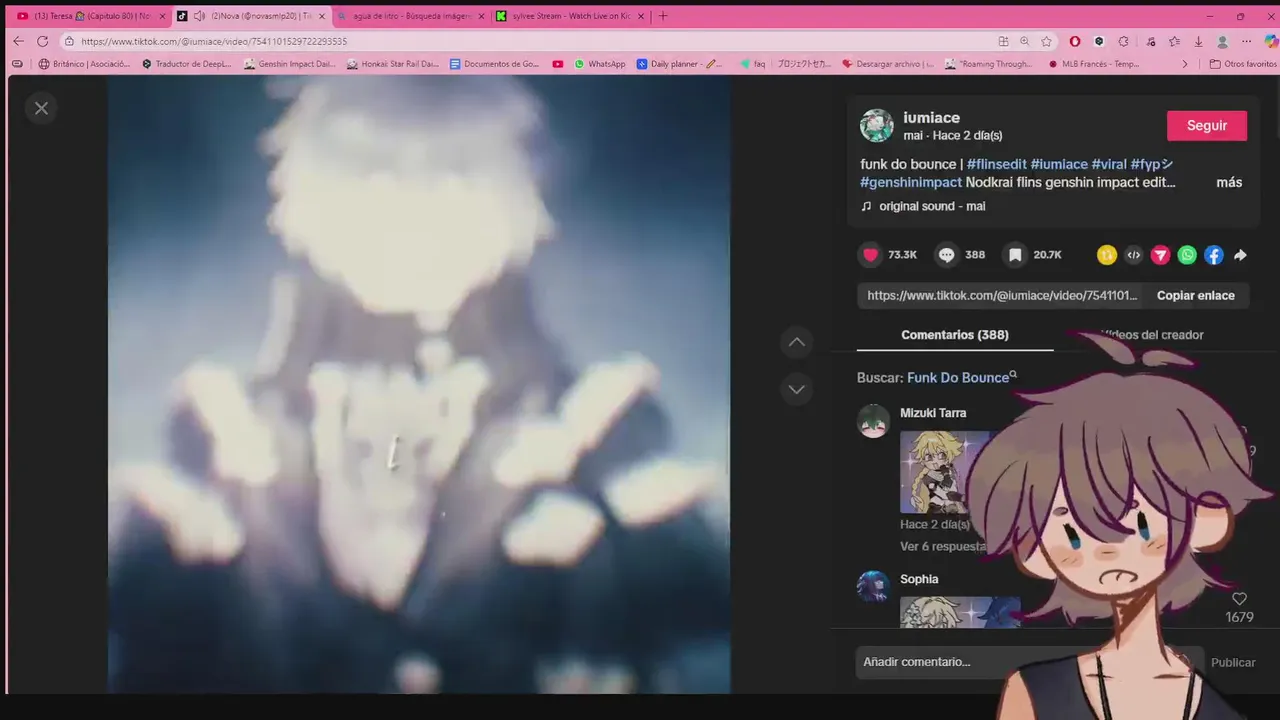Open the Daily planner bookmark
The width and height of the screenshot is (1280, 720).
[x=680, y=64]
